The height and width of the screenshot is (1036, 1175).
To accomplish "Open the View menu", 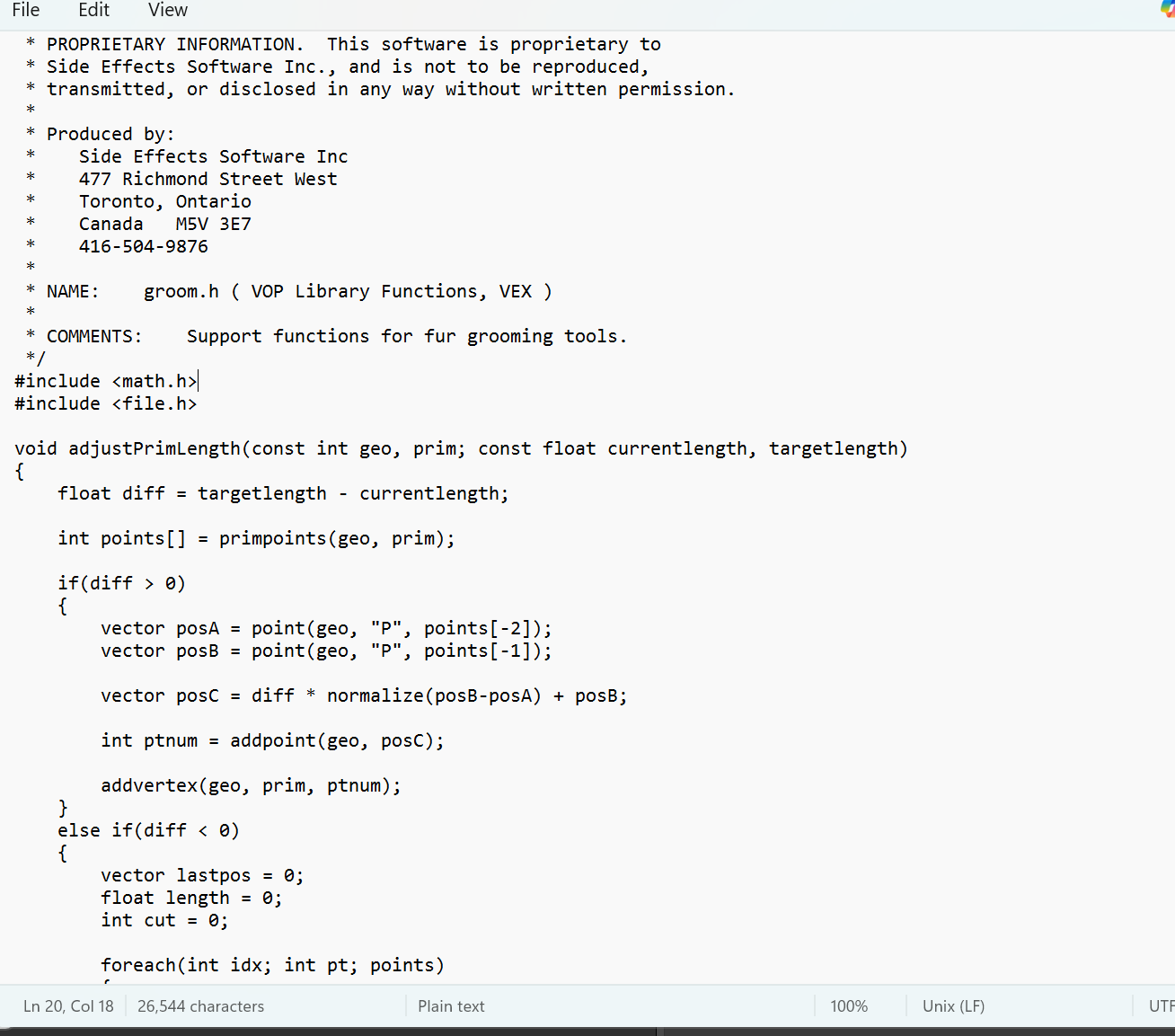I will coord(168,10).
